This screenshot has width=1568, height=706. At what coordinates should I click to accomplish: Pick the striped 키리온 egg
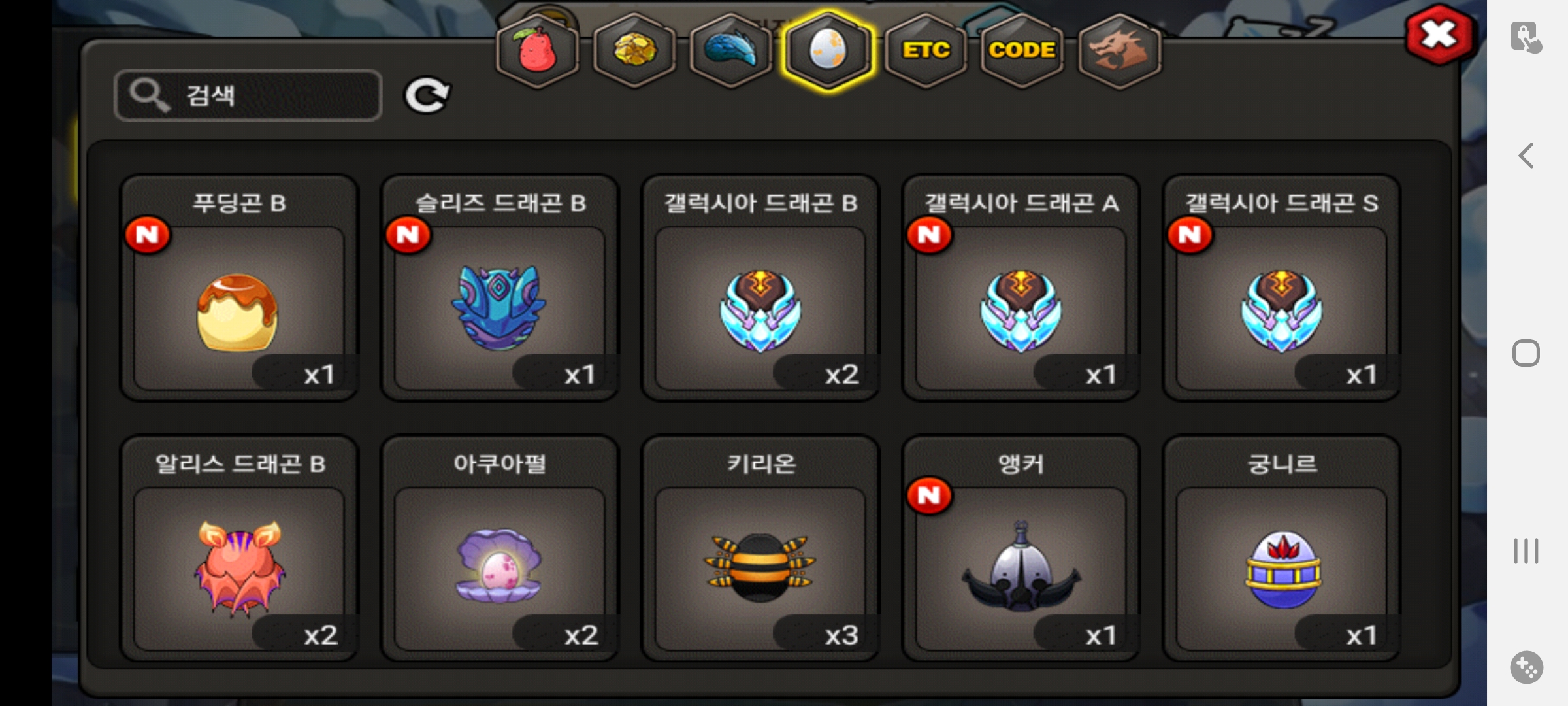click(760, 548)
